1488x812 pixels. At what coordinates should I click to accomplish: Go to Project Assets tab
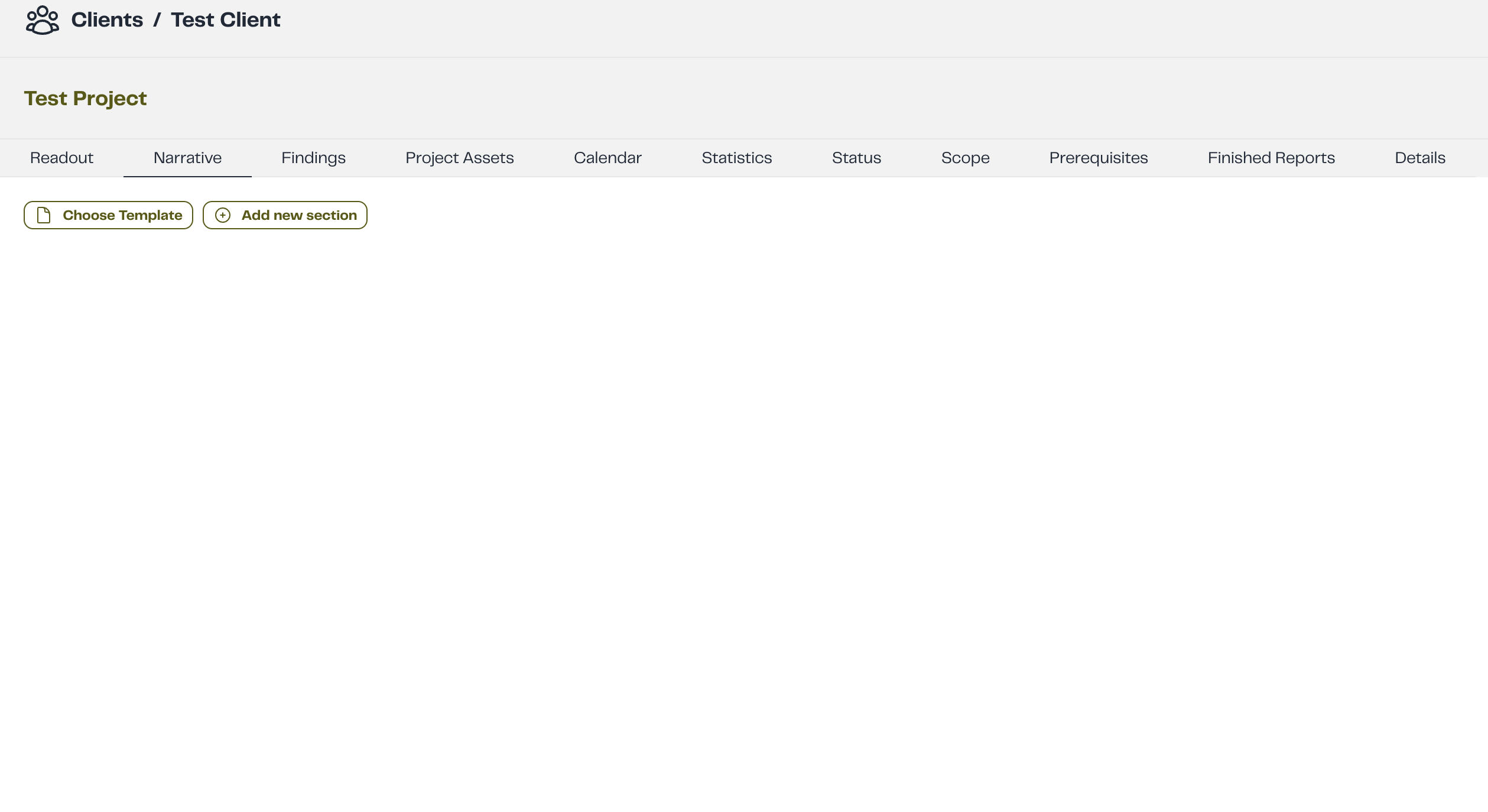(x=459, y=158)
